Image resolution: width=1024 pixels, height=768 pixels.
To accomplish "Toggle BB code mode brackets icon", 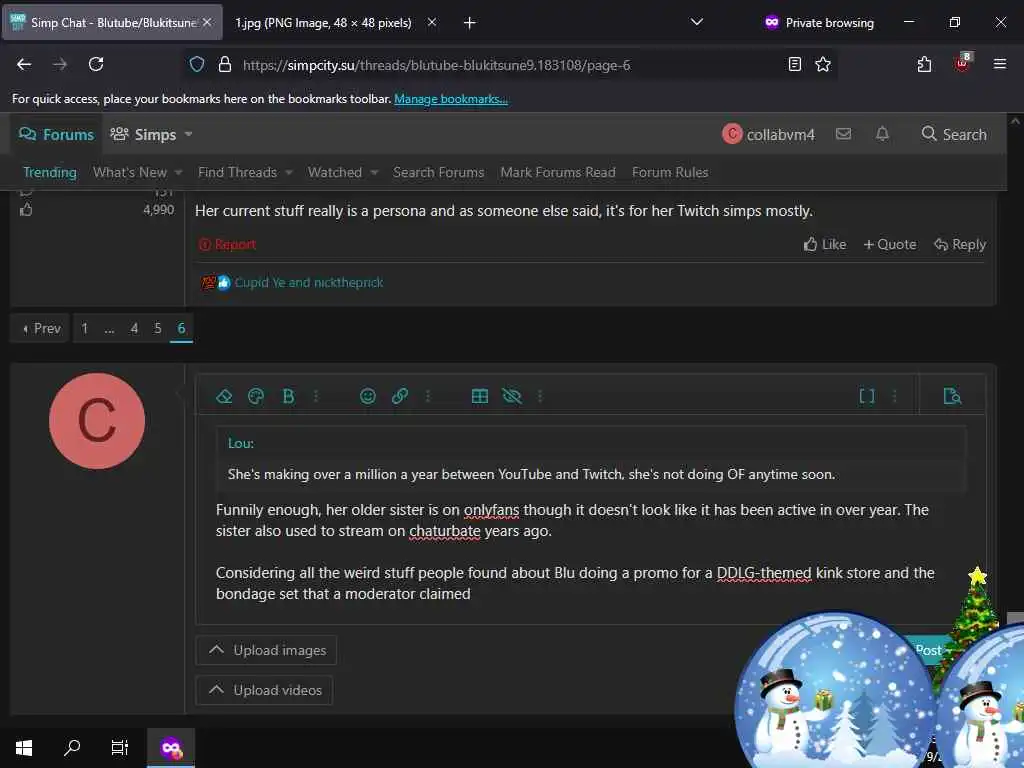I will (x=866, y=396).
